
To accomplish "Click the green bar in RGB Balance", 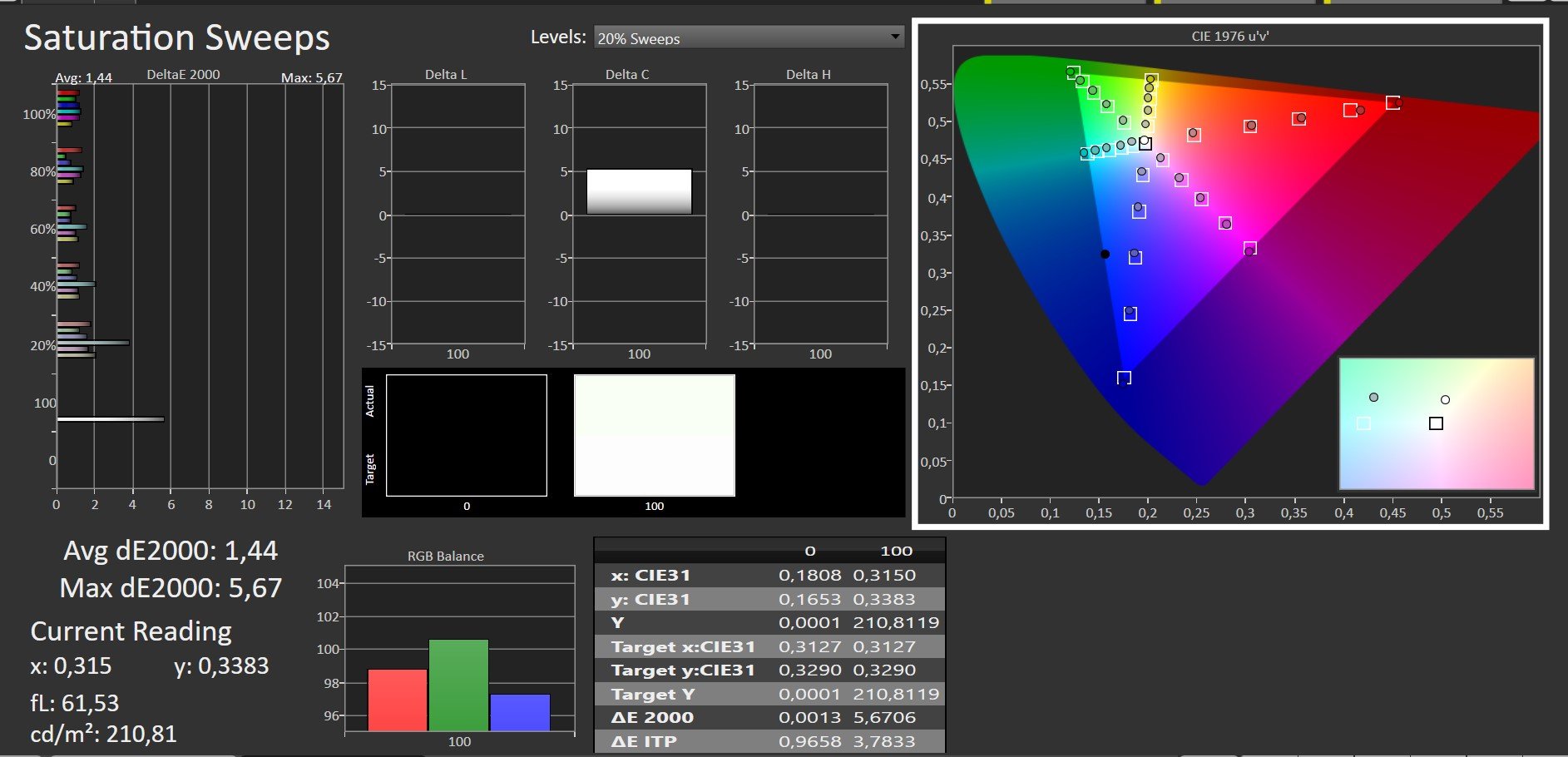I will click(458, 685).
